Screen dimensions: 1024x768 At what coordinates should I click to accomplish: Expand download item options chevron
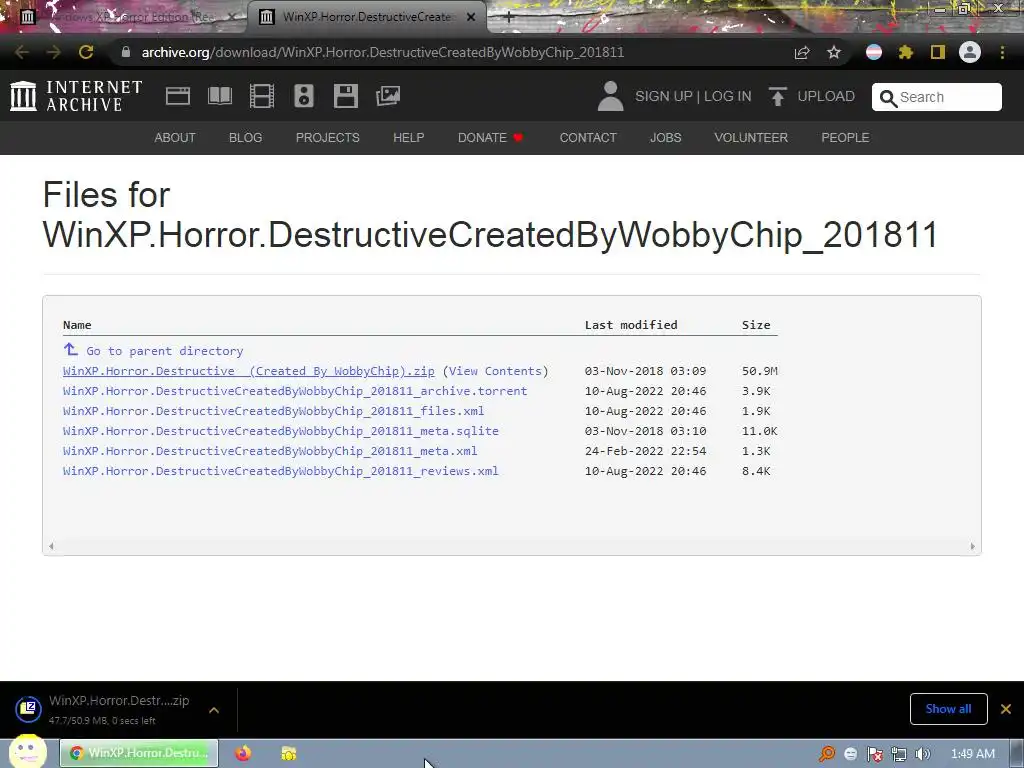coord(214,710)
